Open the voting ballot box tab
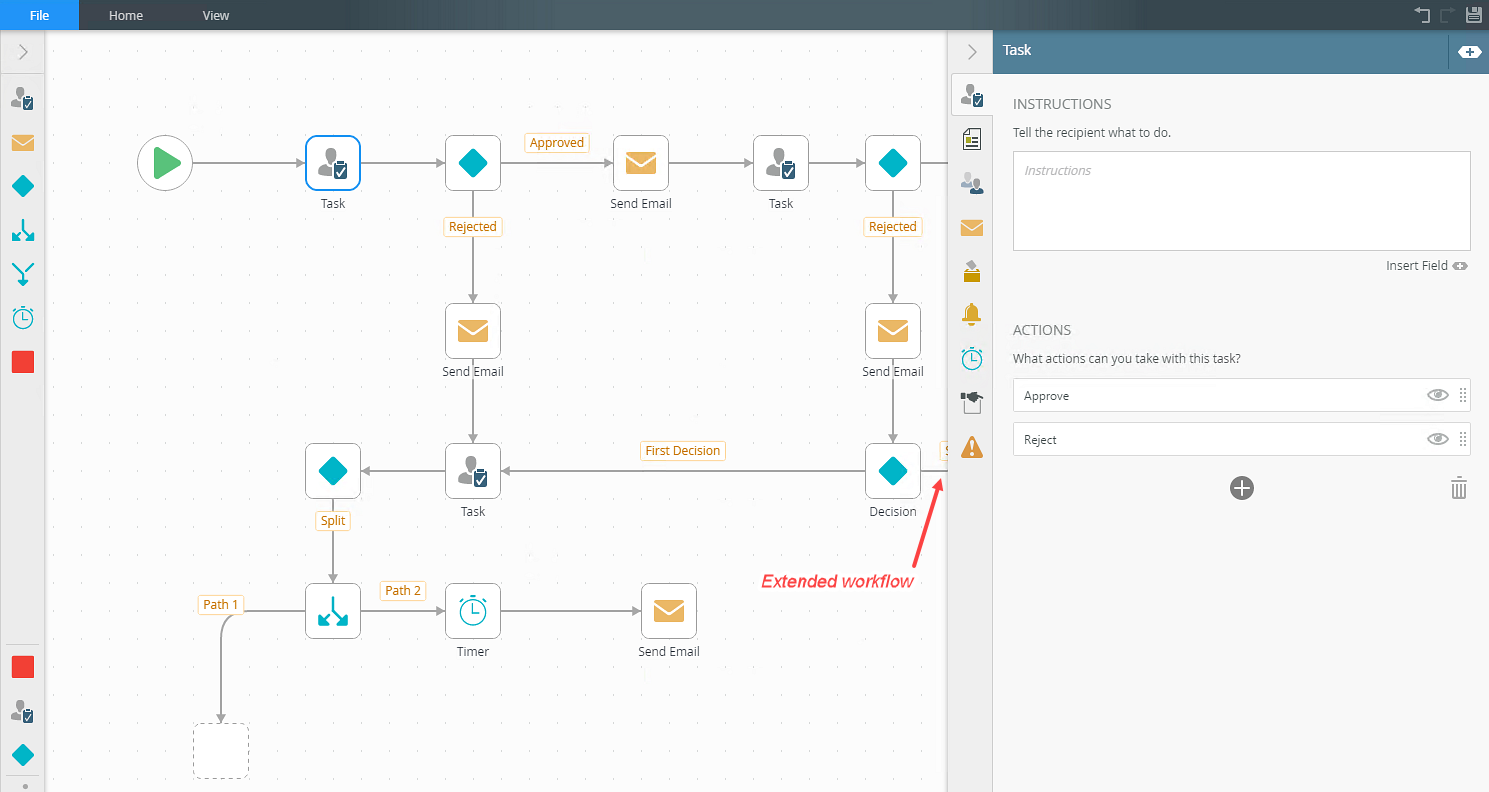Screen dimensions: 1489x792 point(971,271)
